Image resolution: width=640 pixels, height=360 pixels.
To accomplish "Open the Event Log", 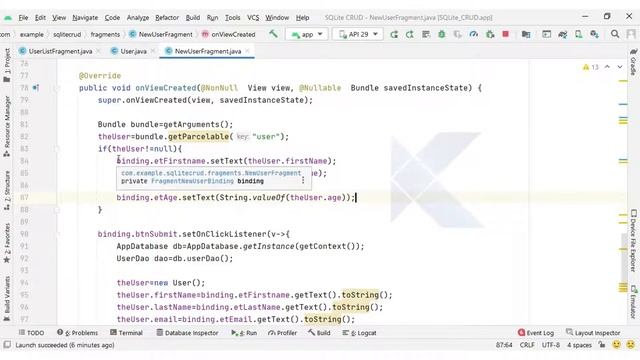I will point(536,333).
